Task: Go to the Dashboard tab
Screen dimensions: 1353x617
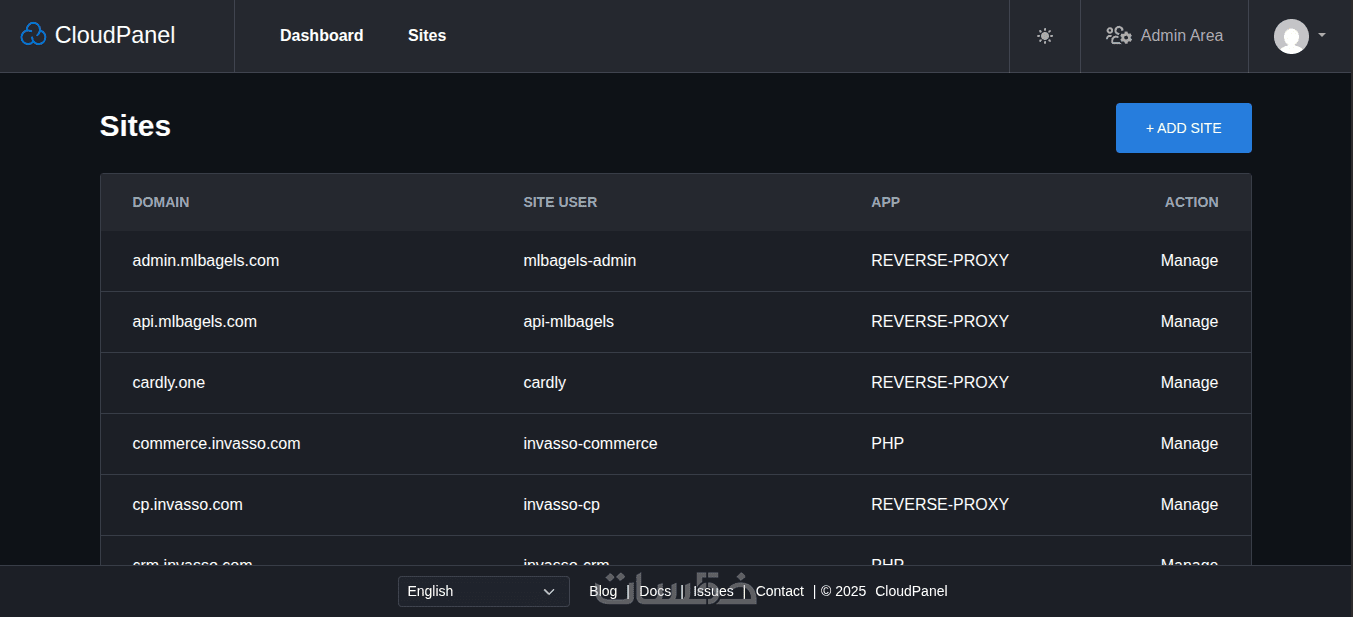Action: (321, 36)
